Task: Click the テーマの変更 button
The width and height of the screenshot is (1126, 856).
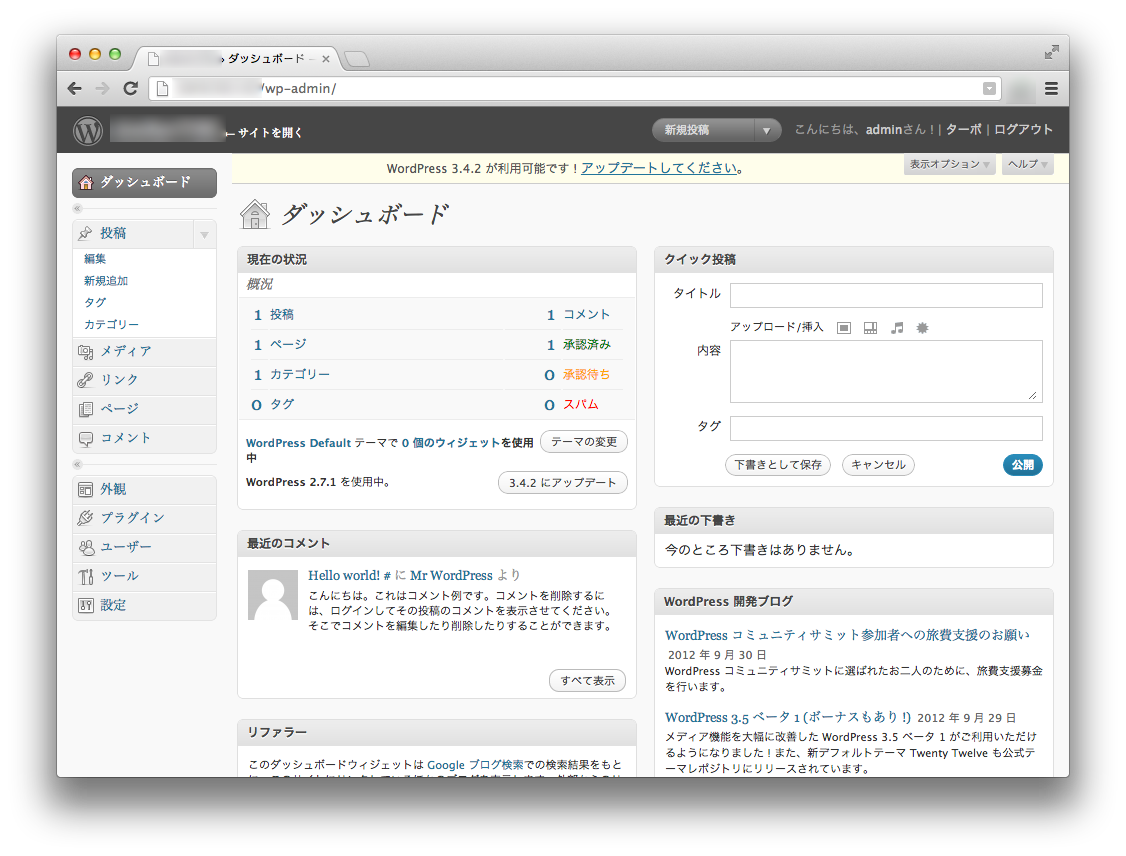Action: click(x=584, y=442)
